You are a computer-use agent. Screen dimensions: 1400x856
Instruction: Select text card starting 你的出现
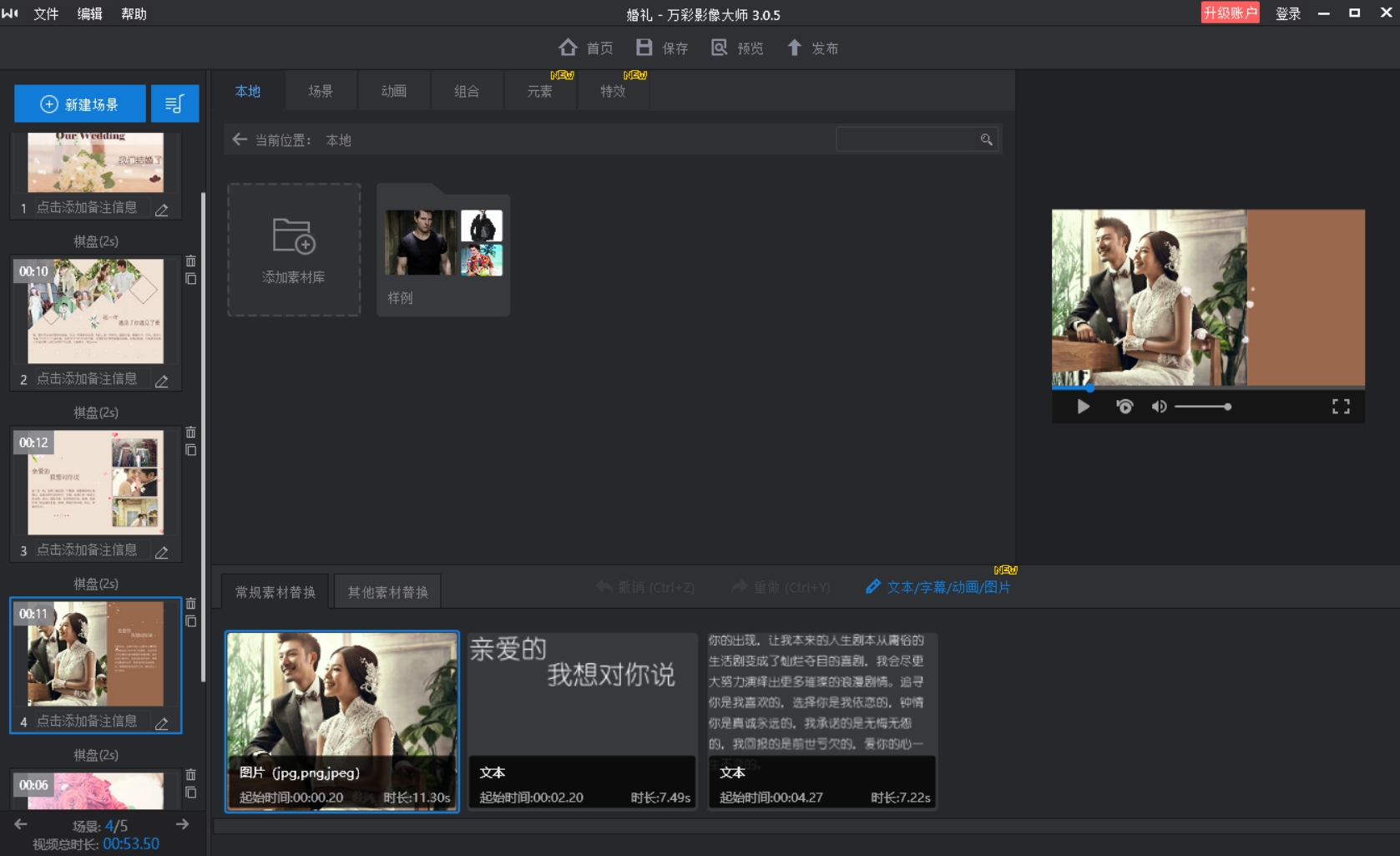822,721
